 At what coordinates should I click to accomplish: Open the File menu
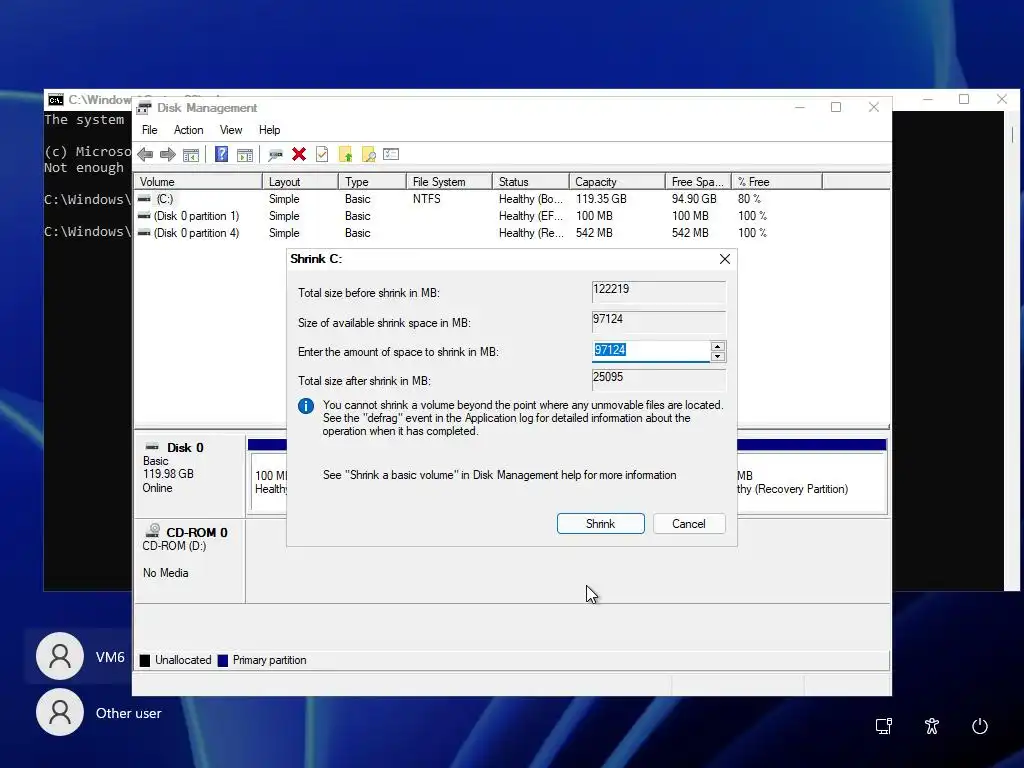150,130
